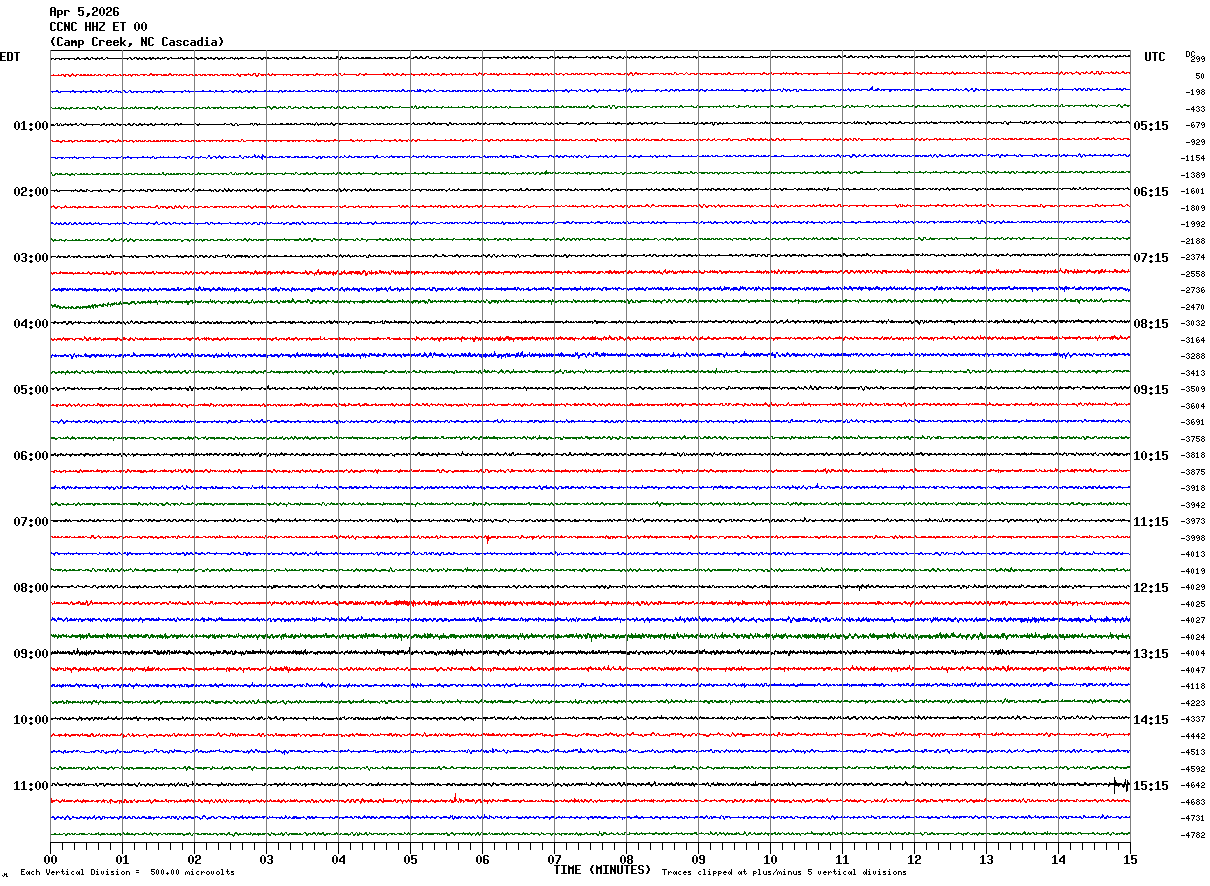The height and width of the screenshot is (886, 1210).
Task: Click minute label "15" on the time axis
Action: pos(1130,859)
